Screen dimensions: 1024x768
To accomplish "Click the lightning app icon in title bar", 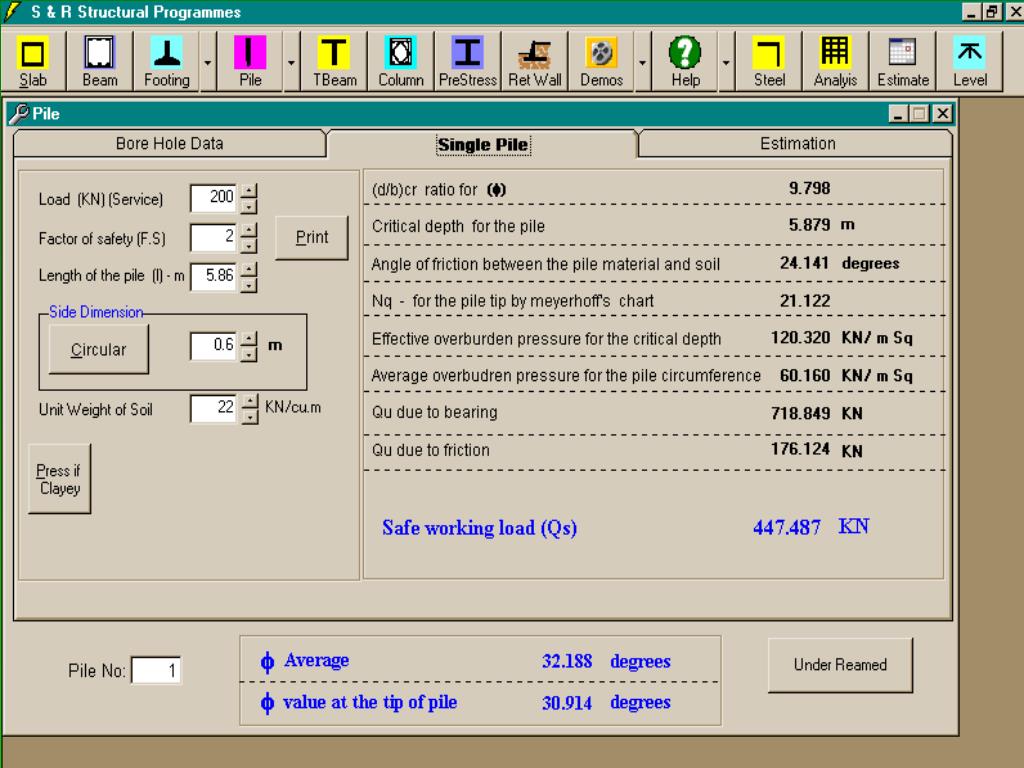I will (x=12, y=11).
